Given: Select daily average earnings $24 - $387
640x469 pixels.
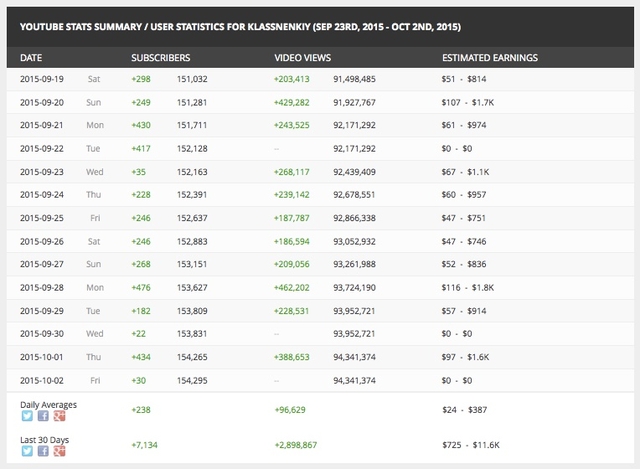Looking at the screenshot, I should pyautogui.click(x=464, y=410).
